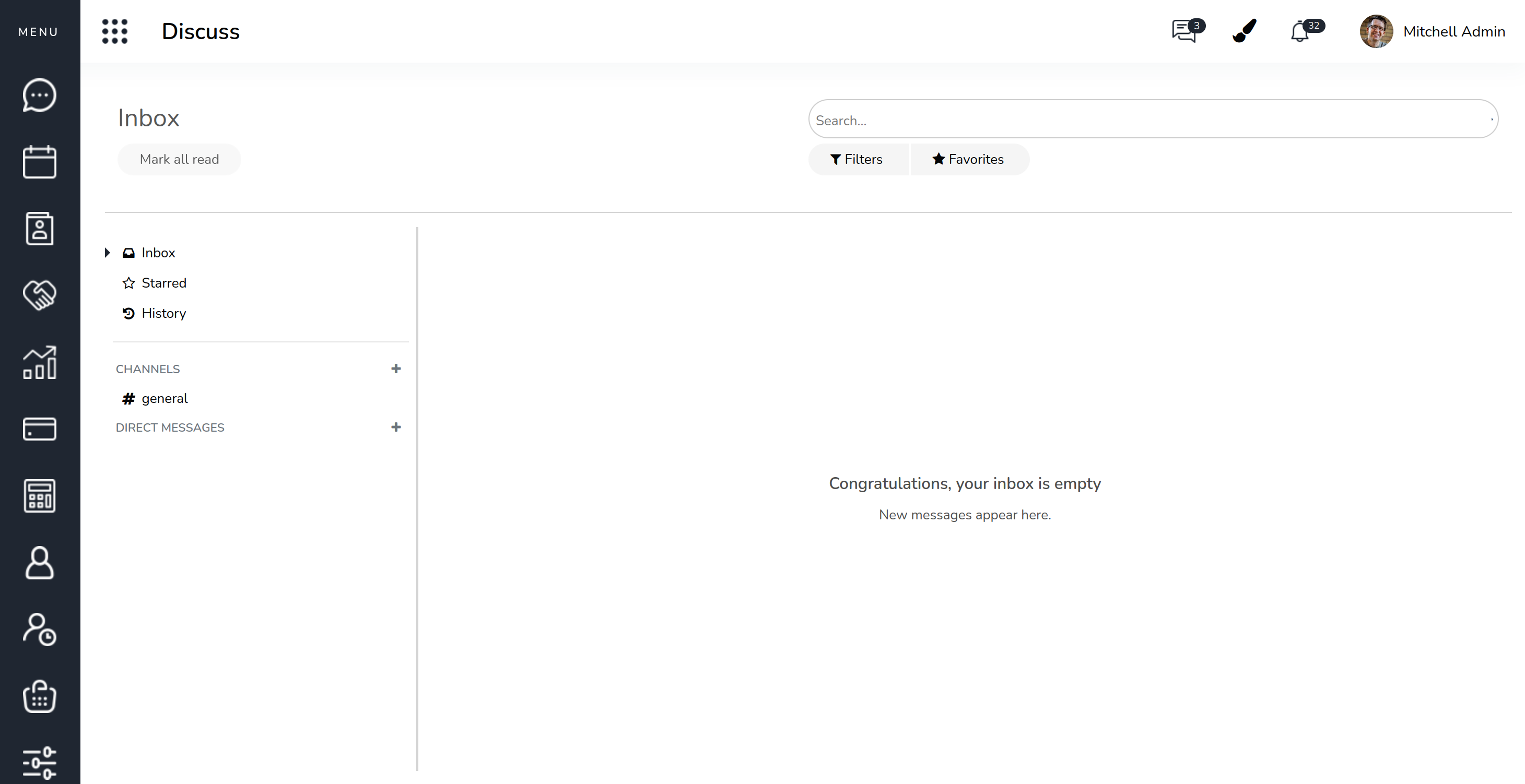Screen dimensions: 1525x784
Task: Start a new direct message with plus
Action: [396, 427]
